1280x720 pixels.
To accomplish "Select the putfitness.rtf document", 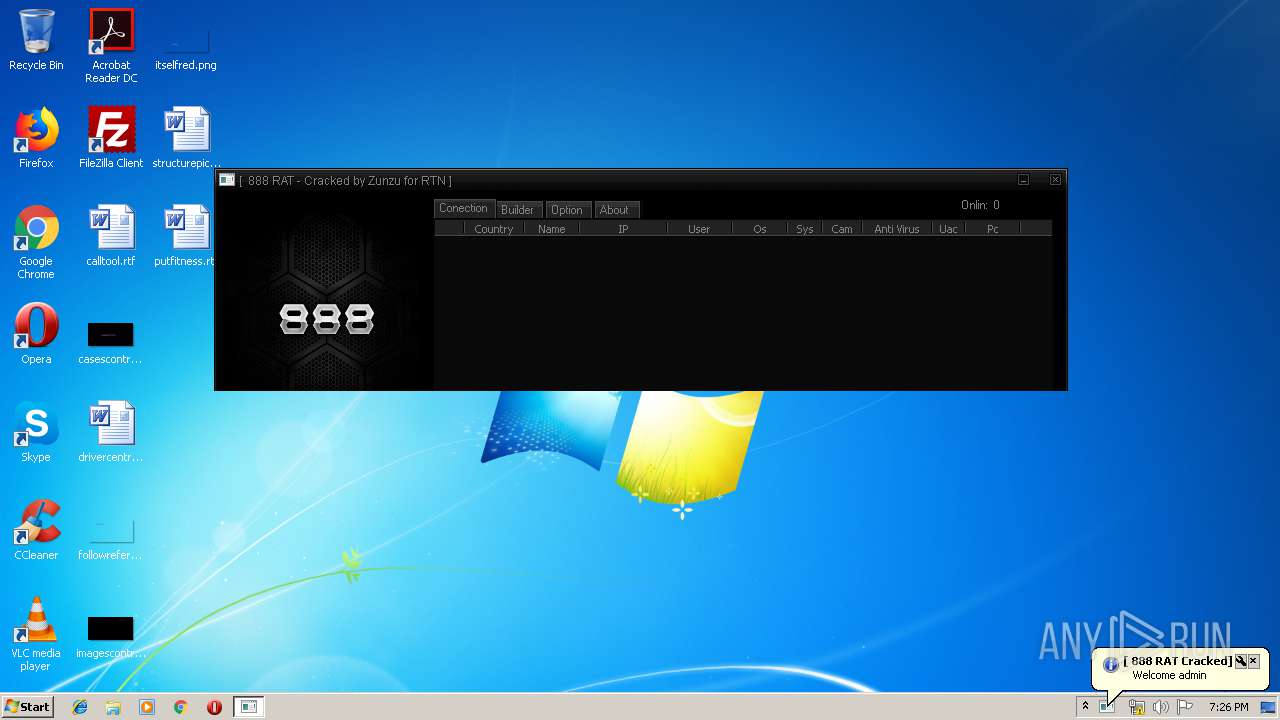I will pos(186,236).
